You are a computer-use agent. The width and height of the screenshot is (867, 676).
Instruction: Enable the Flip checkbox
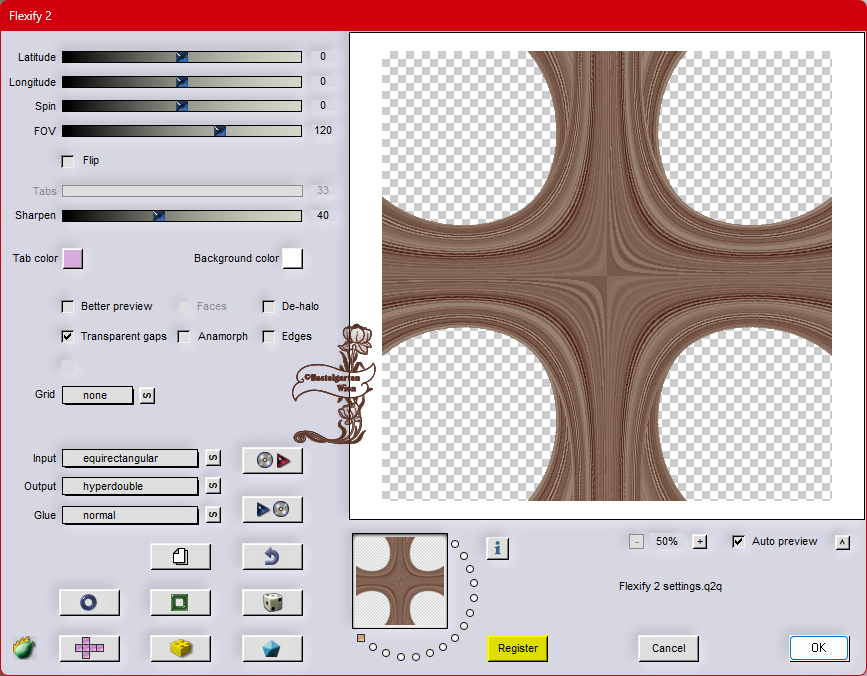click(x=68, y=161)
